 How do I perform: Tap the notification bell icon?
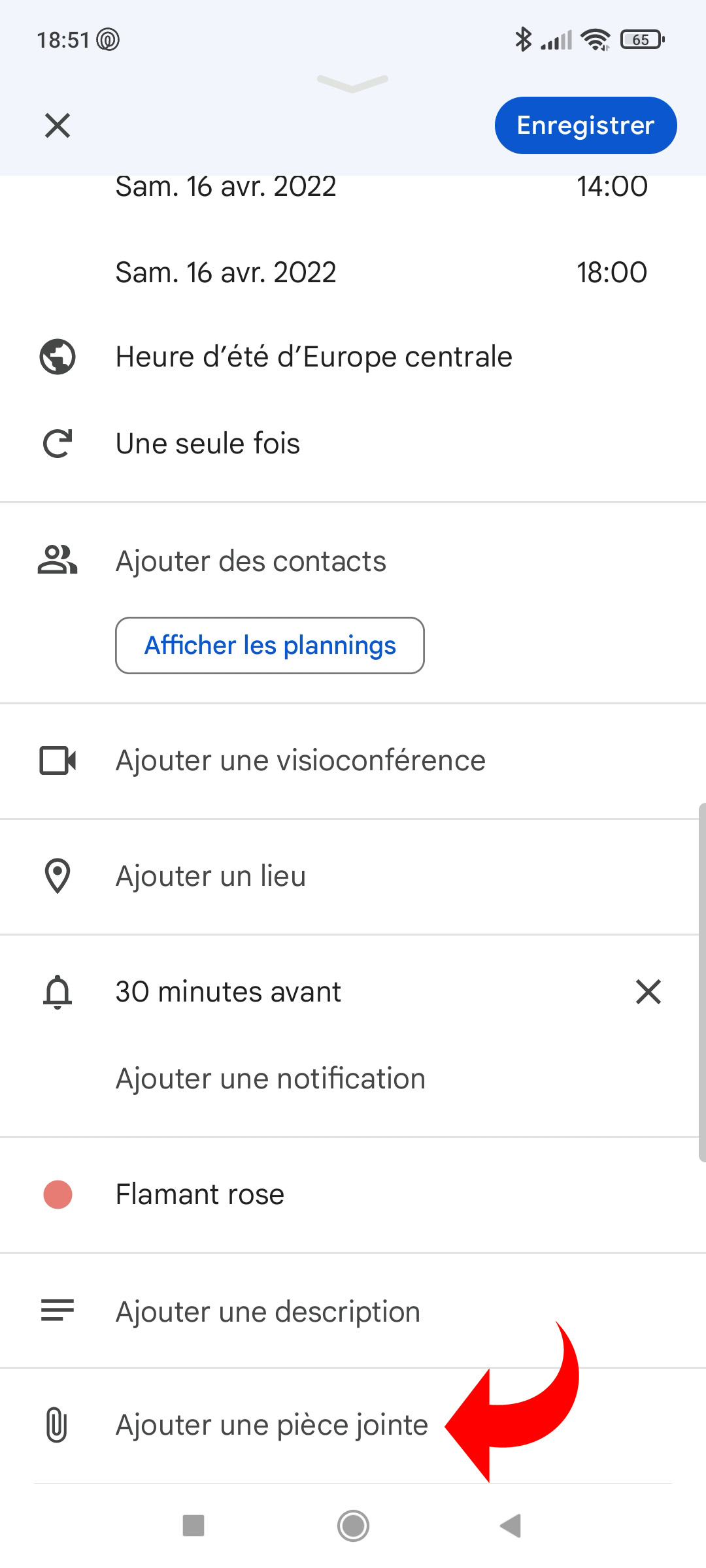tap(58, 992)
